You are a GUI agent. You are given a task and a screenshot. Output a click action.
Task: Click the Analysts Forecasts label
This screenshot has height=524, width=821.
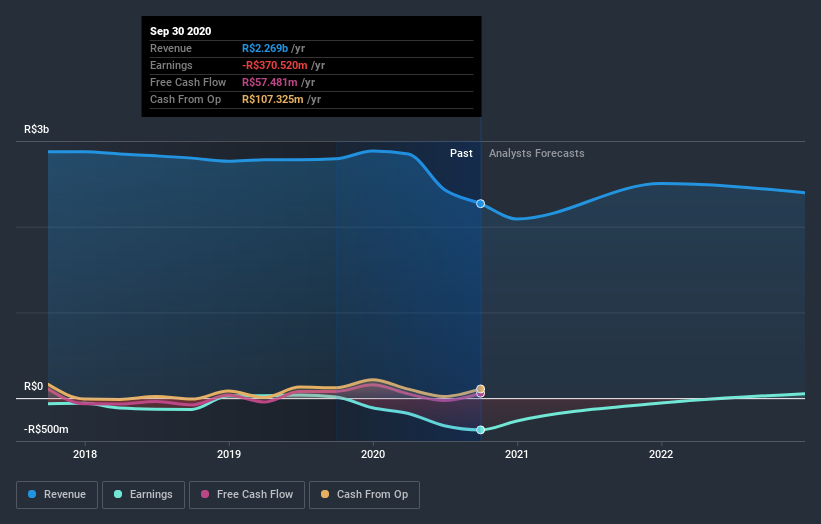[537, 153]
